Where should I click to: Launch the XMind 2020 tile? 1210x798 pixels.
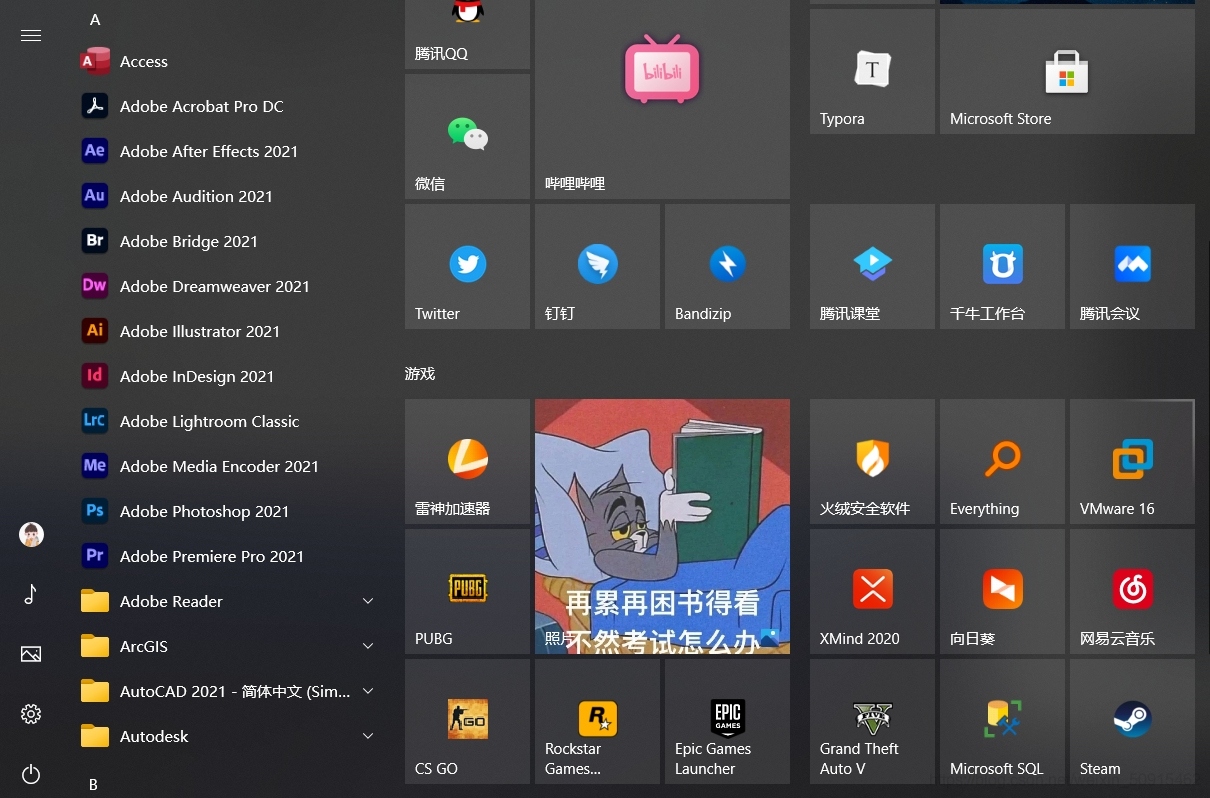(x=872, y=591)
